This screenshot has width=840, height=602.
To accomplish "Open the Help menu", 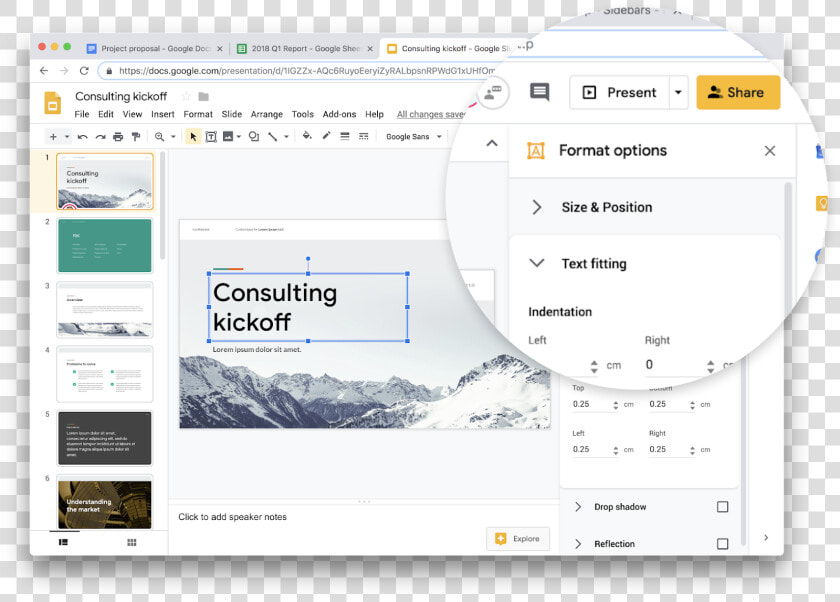I will [374, 114].
